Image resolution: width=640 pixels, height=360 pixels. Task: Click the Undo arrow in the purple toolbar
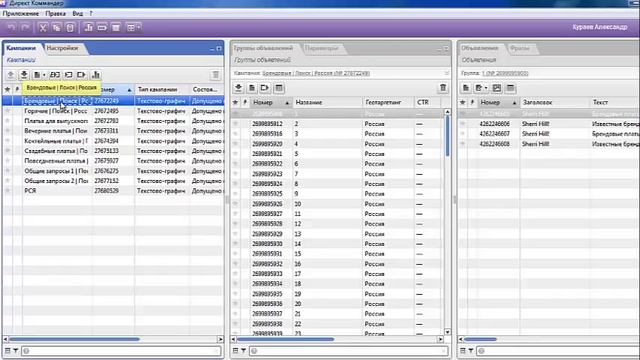click(x=11, y=28)
